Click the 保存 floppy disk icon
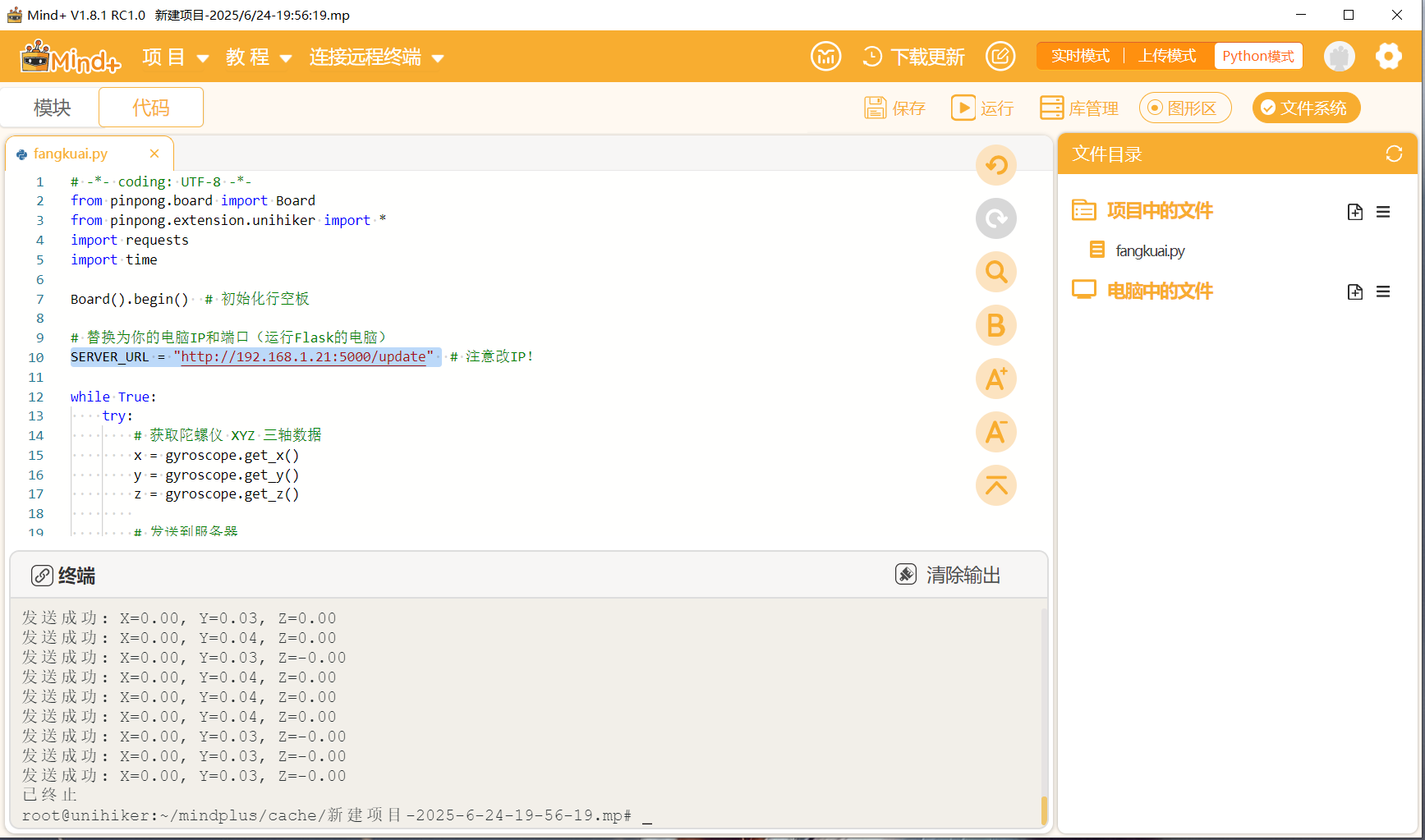Image resolution: width=1425 pixels, height=840 pixels. 876,108
